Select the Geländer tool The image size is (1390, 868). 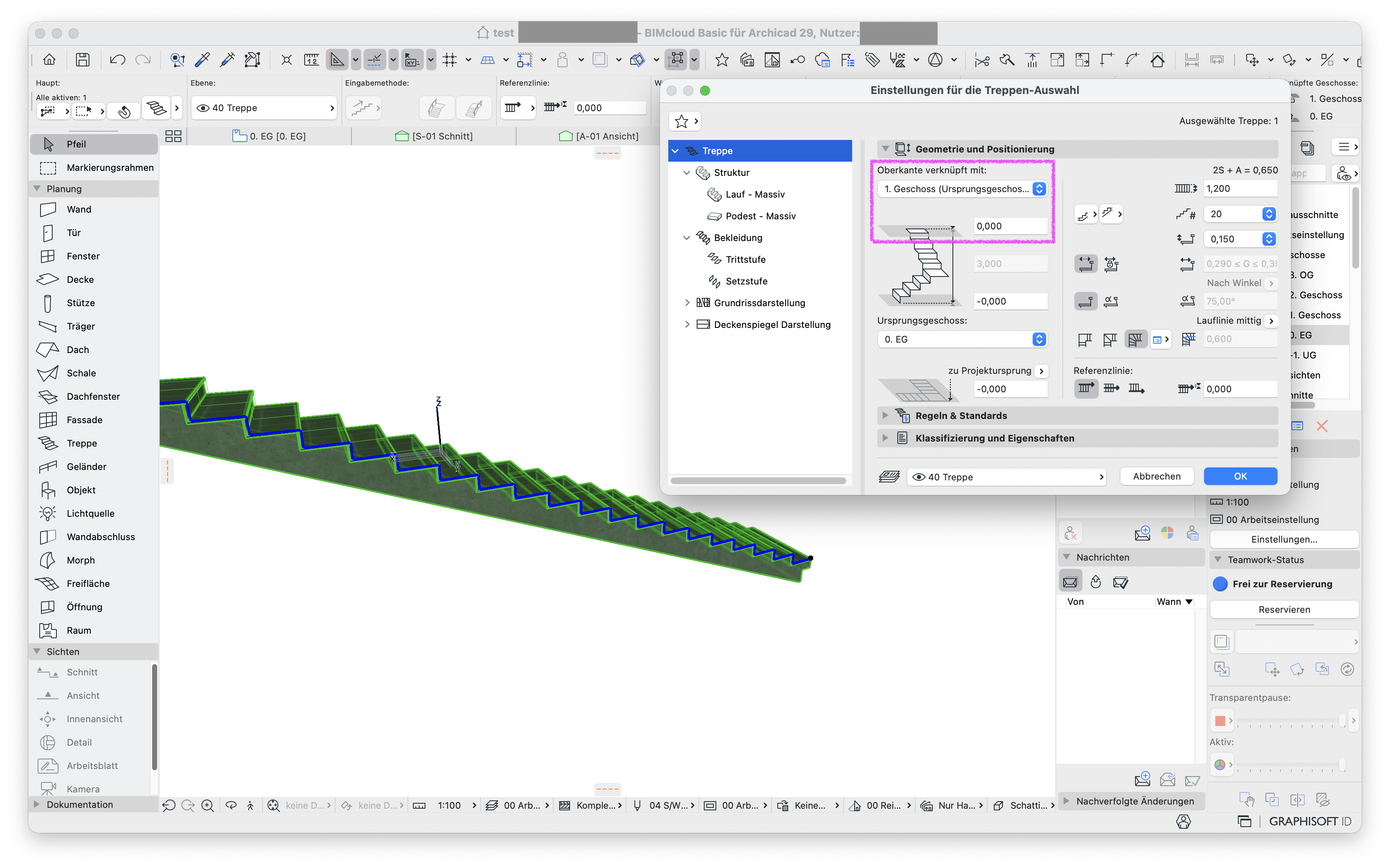94,467
